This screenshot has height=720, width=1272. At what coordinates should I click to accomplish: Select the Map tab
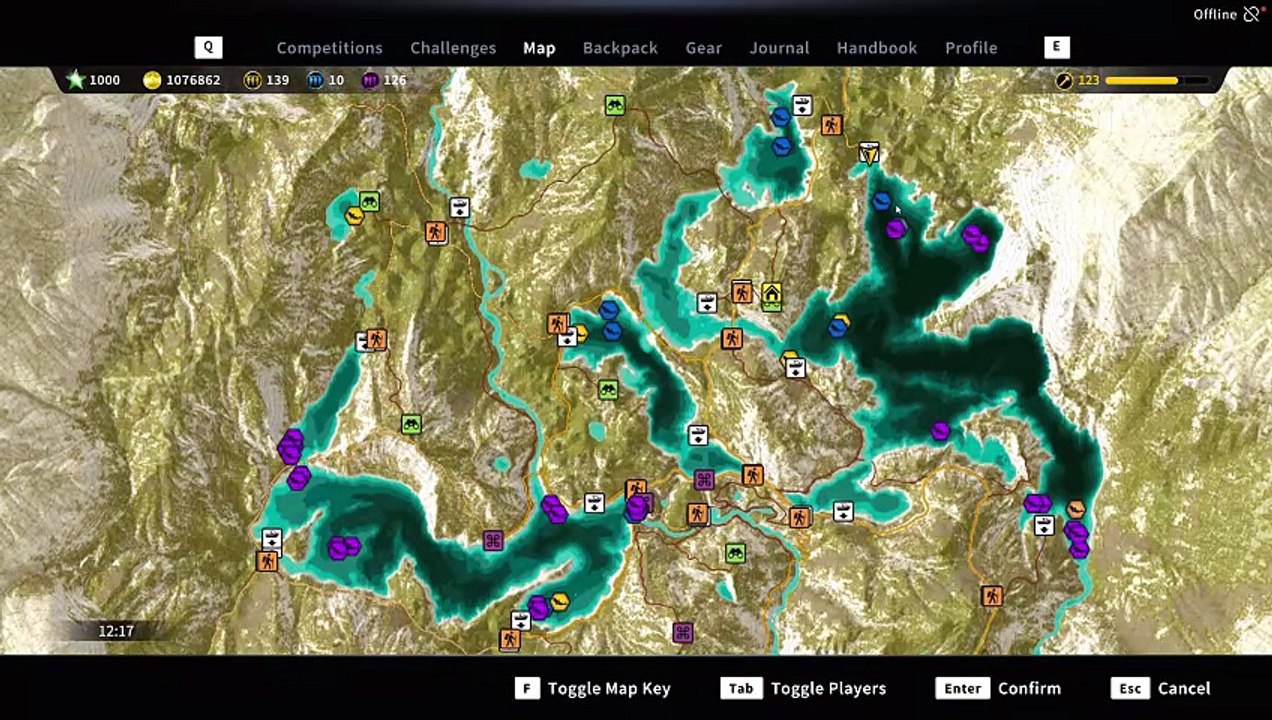539,48
